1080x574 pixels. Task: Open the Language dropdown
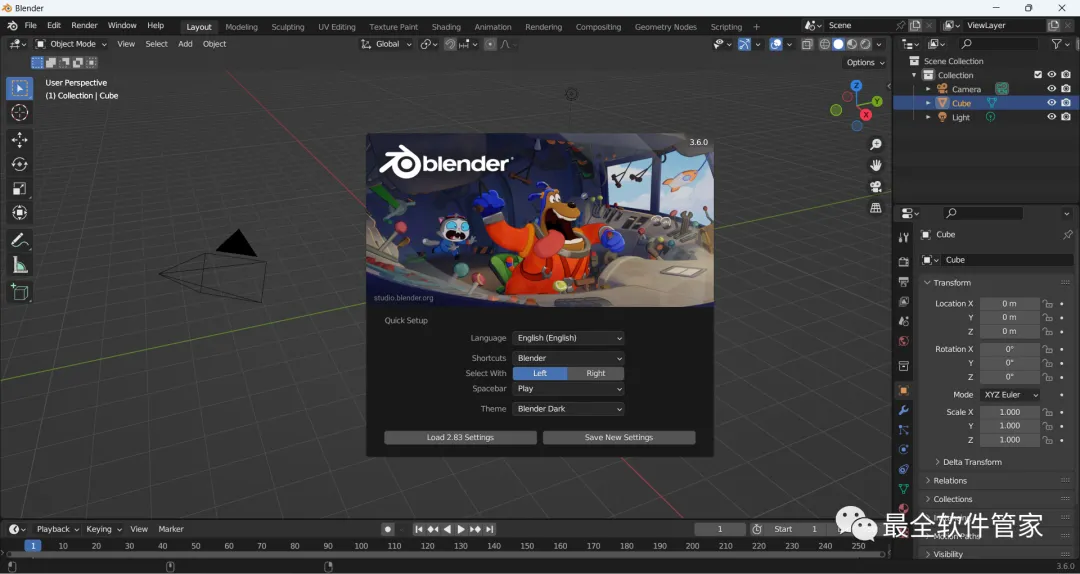coord(568,338)
